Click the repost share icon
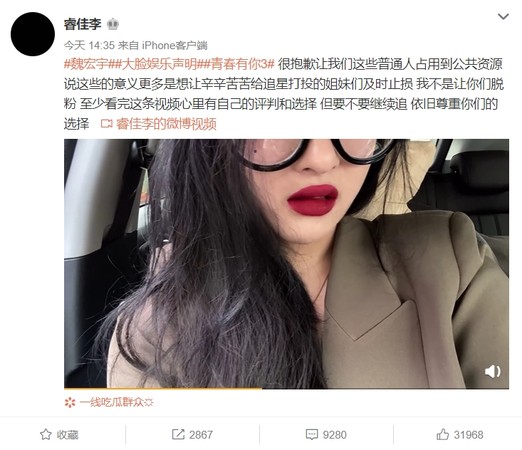Screen dimensions: 522x450 click(x=178, y=434)
